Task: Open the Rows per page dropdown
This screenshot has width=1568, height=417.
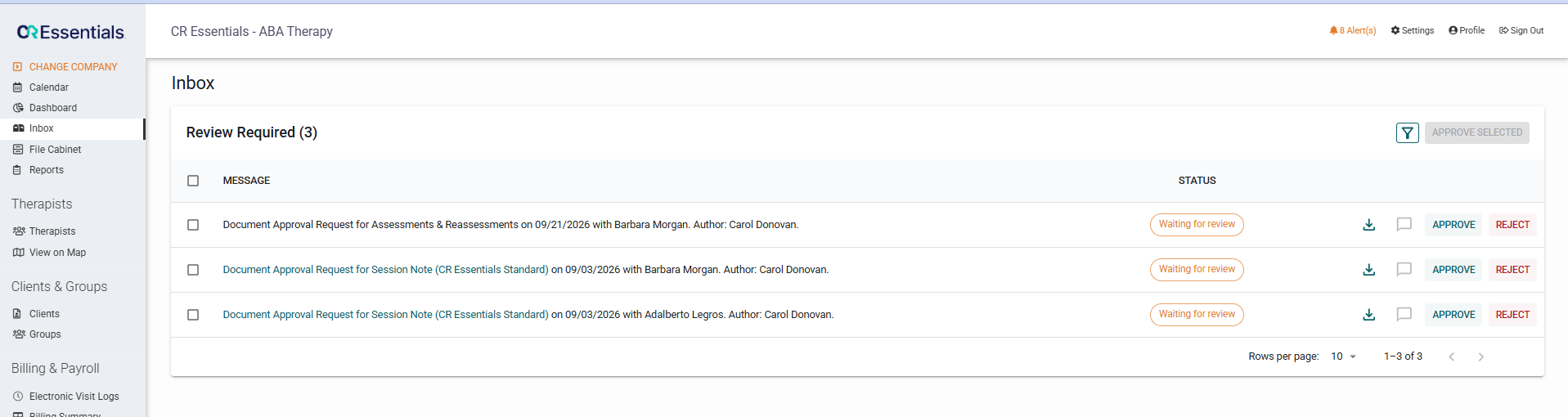Action: tap(1343, 356)
